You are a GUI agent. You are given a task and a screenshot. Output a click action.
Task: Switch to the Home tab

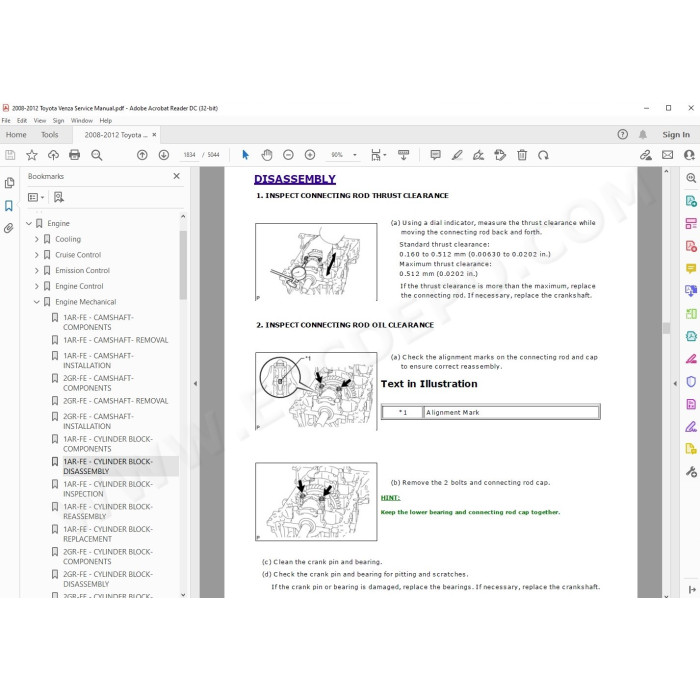(16, 134)
